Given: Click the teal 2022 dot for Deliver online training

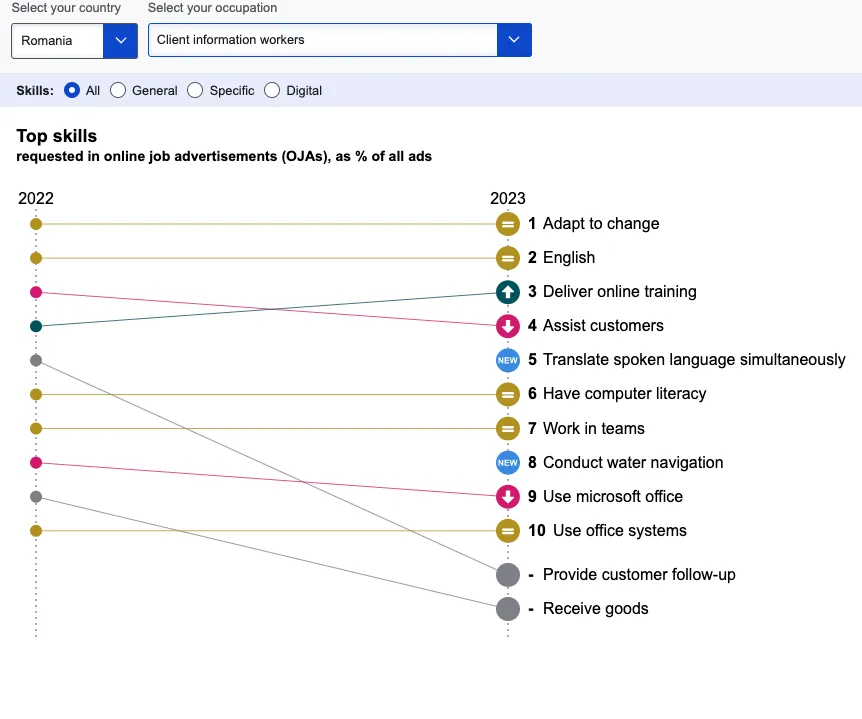Looking at the screenshot, I should coord(36,326).
